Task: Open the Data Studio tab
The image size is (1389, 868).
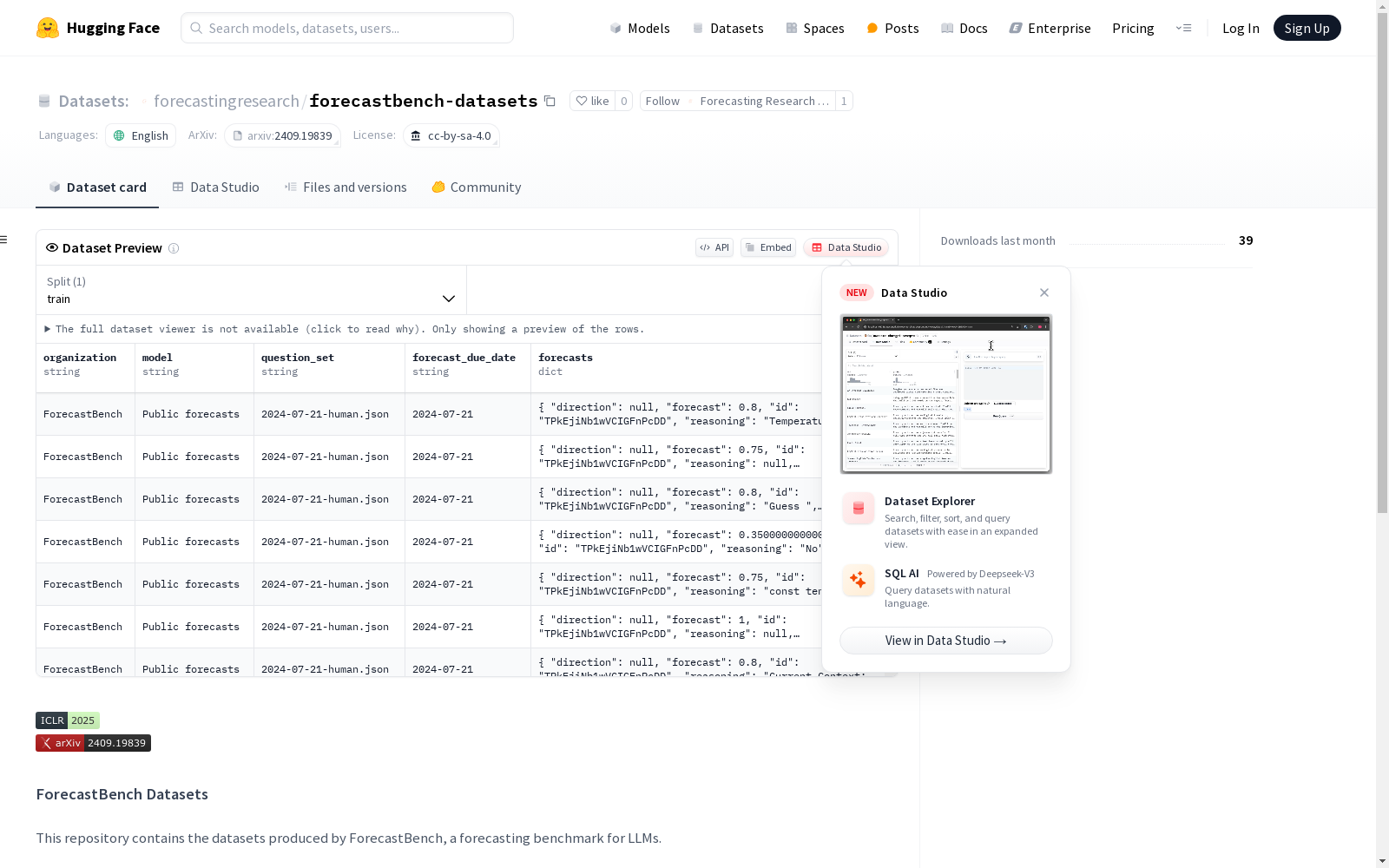Action: click(x=215, y=187)
